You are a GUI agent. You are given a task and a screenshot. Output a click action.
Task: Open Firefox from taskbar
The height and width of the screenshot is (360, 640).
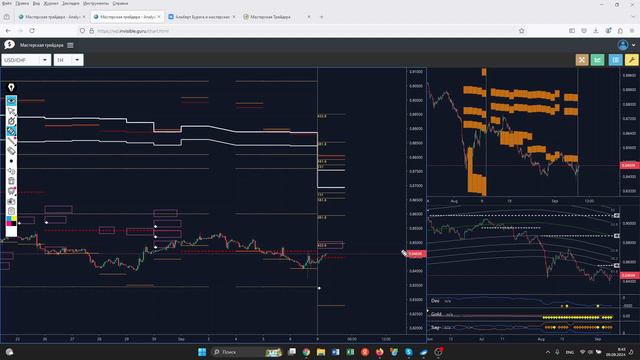coord(380,352)
